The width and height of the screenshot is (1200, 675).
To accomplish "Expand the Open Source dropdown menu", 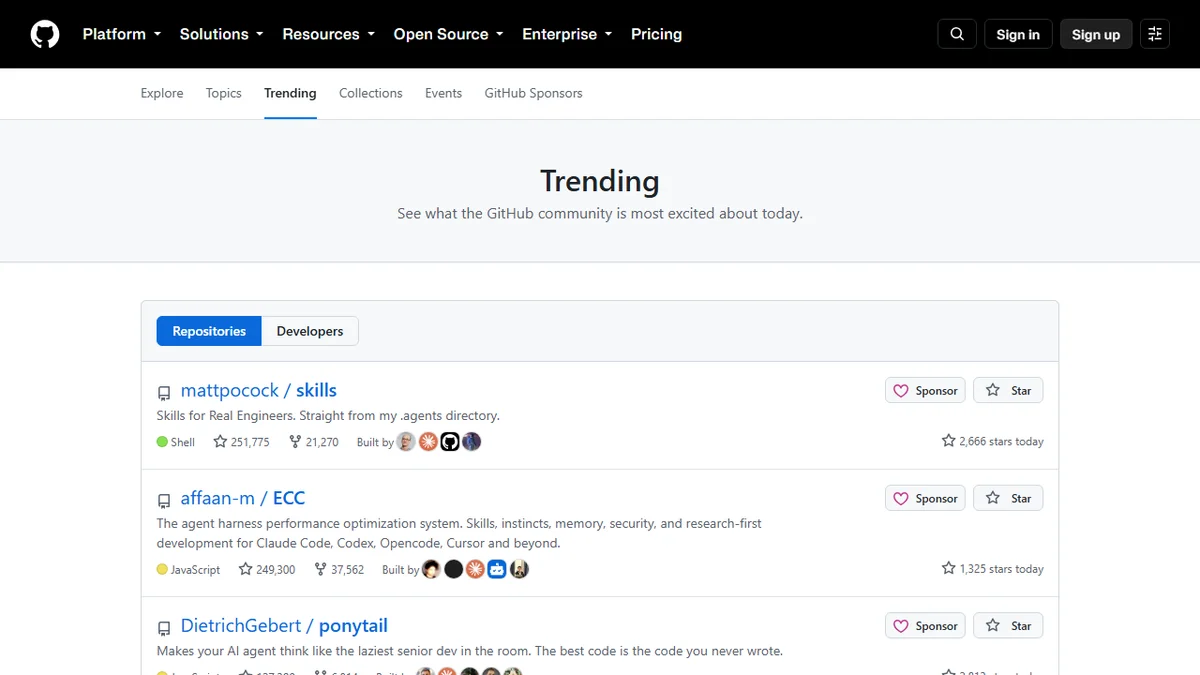I will 448,34.
